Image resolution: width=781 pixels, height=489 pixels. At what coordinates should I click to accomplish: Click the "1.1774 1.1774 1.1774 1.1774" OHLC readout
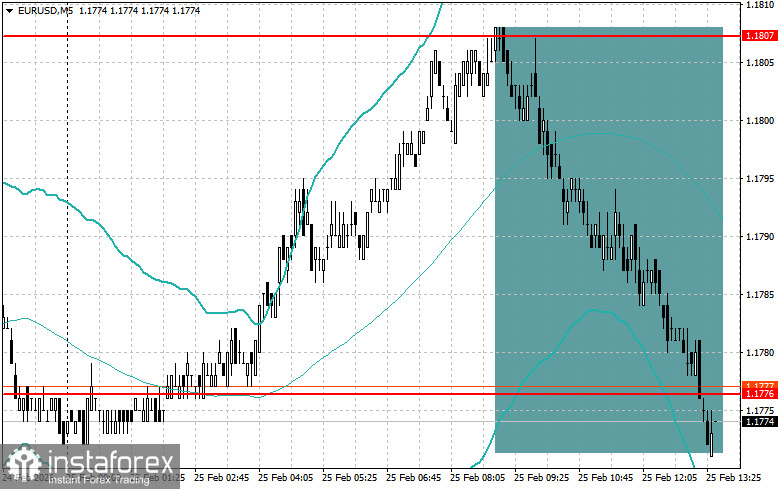[x=139, y=10]
